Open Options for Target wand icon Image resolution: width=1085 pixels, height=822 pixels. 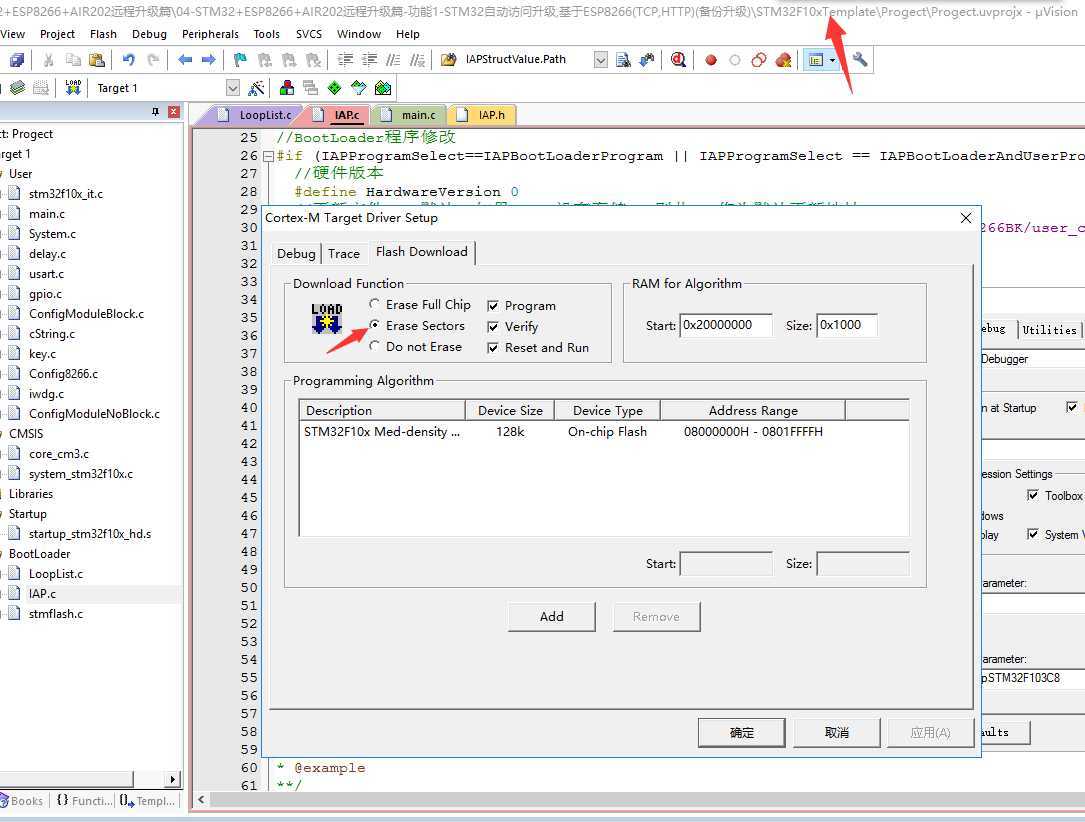tap(256, 88)
